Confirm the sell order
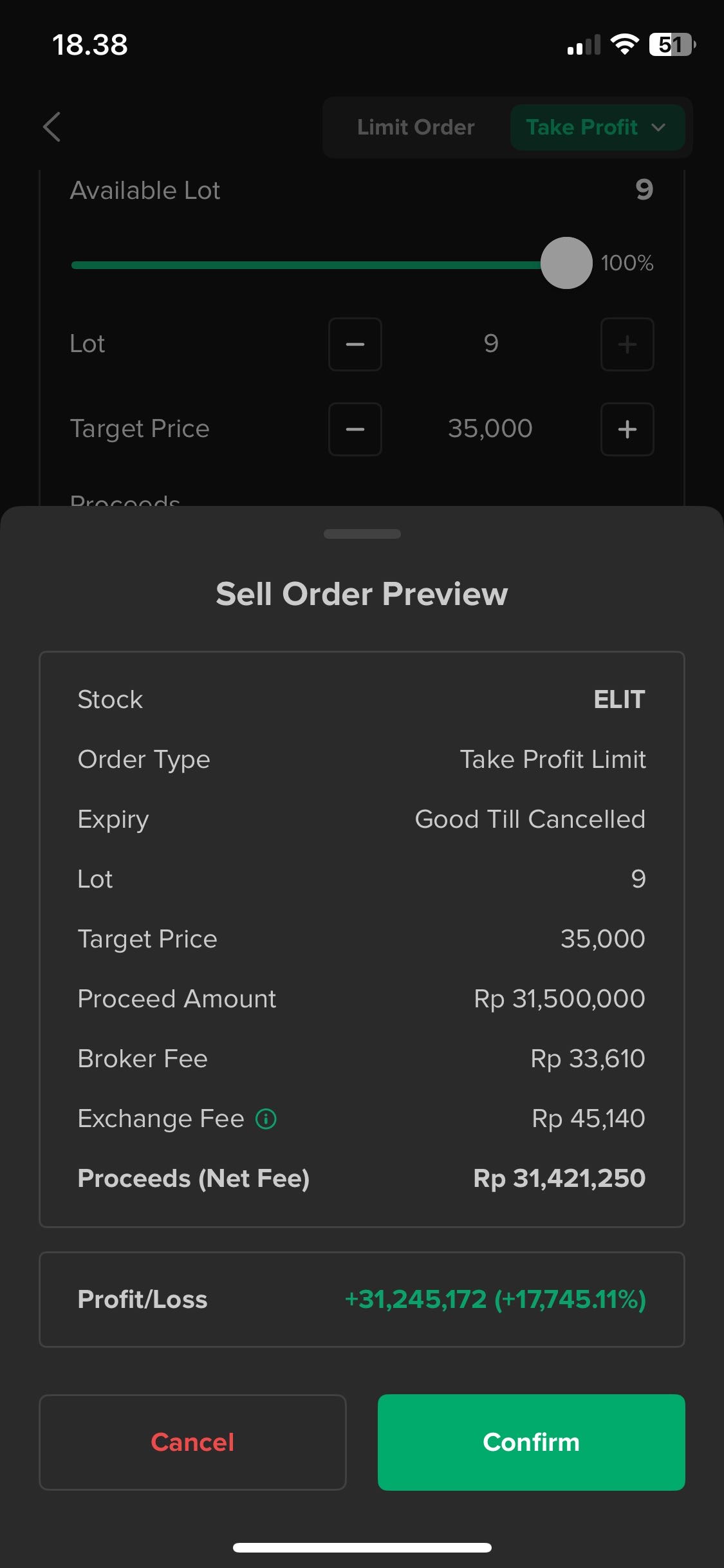 [531, 1442]
